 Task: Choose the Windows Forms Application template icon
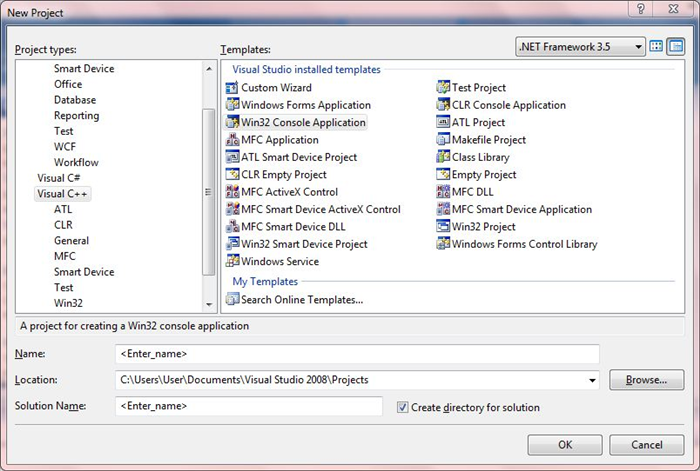coord(232,105)
